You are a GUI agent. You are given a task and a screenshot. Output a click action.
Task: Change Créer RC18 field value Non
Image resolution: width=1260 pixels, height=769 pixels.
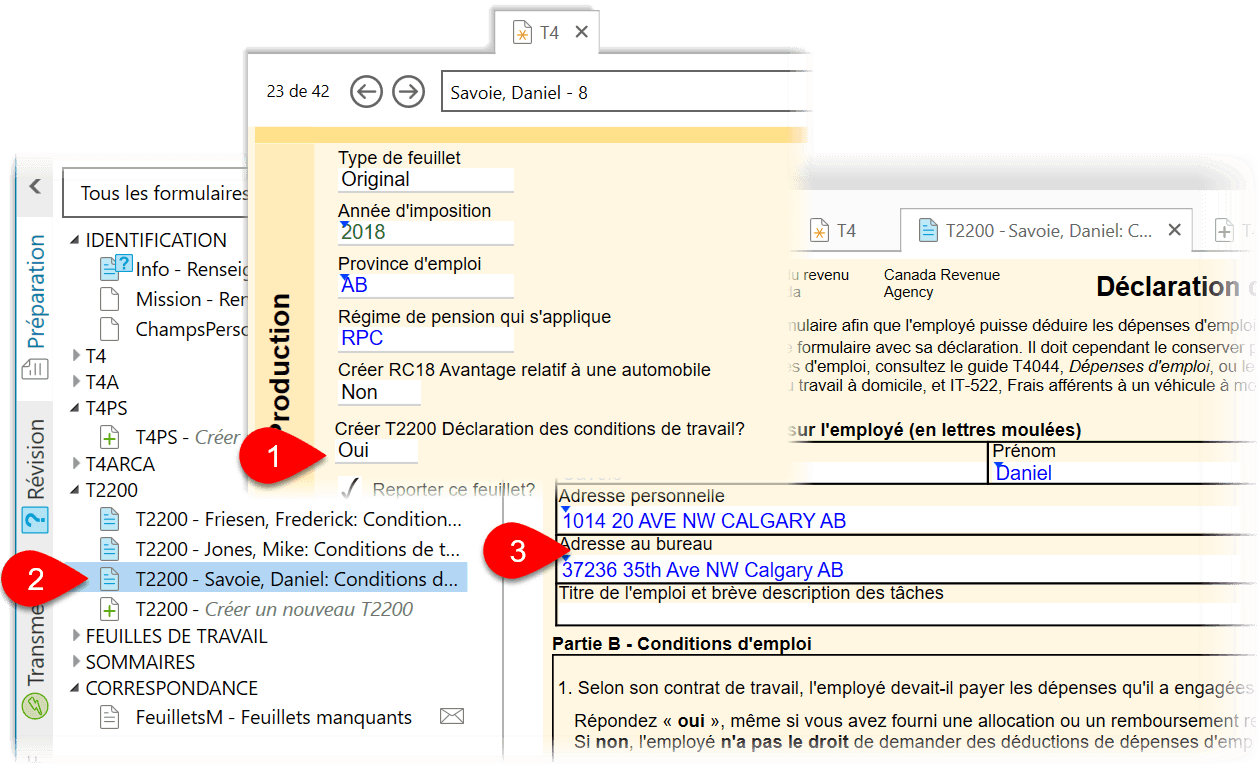click(x=379, y=392)
